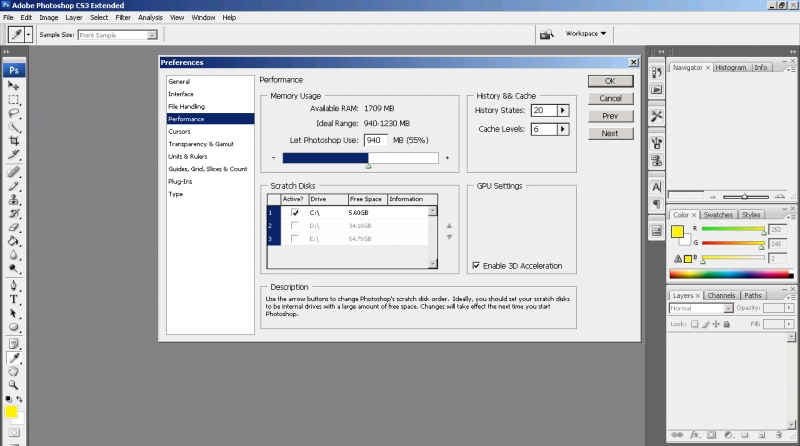The image size is (800, 446).
Task: Uncheck the C:\ scratch disk Active checkbox
Action: [295, 212]
